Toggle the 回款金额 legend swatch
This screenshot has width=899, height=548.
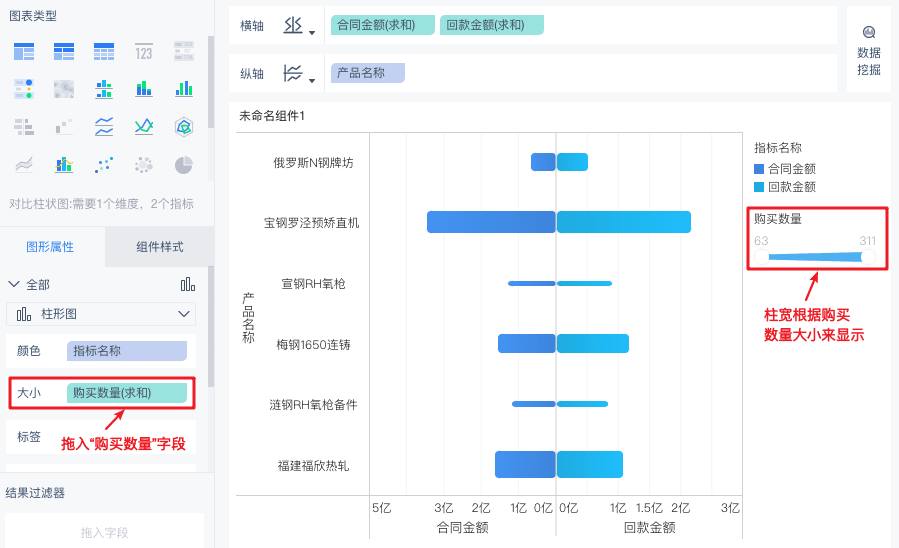coord(759,187)
